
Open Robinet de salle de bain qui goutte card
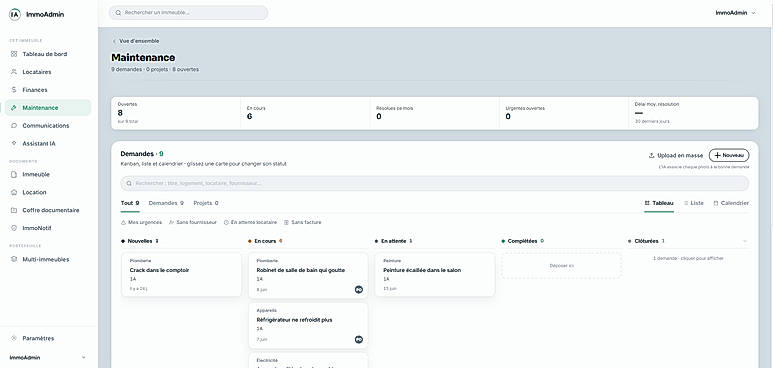(x=308, y=276)
